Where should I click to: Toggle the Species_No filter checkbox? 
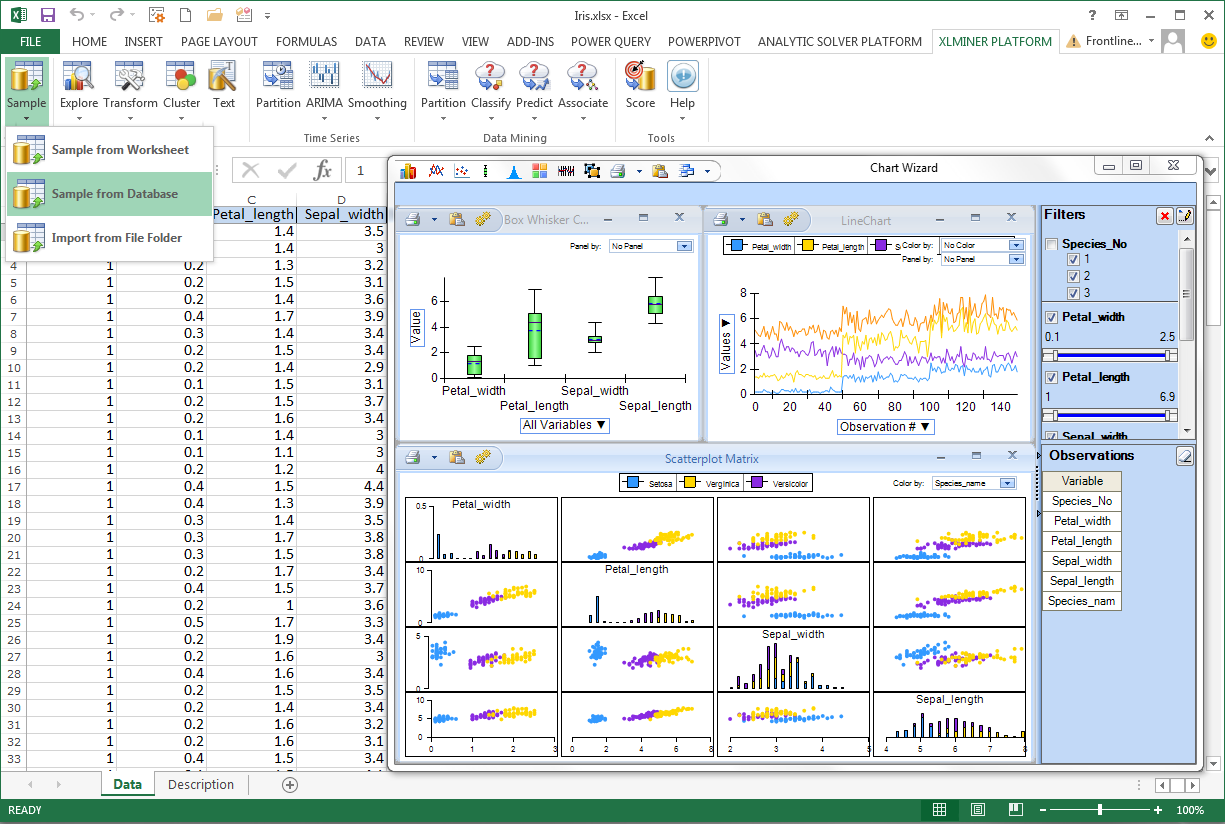click(x=1051, y=244)
